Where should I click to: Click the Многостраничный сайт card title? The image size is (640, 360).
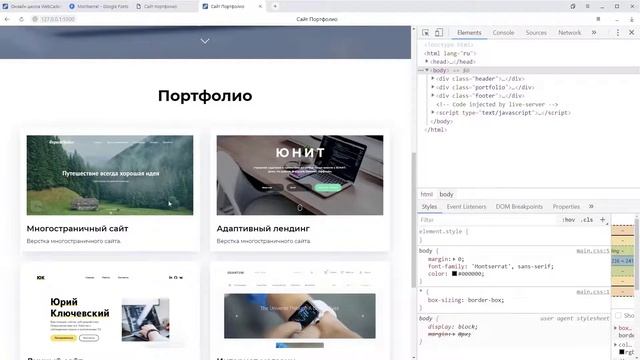(77, 229)
